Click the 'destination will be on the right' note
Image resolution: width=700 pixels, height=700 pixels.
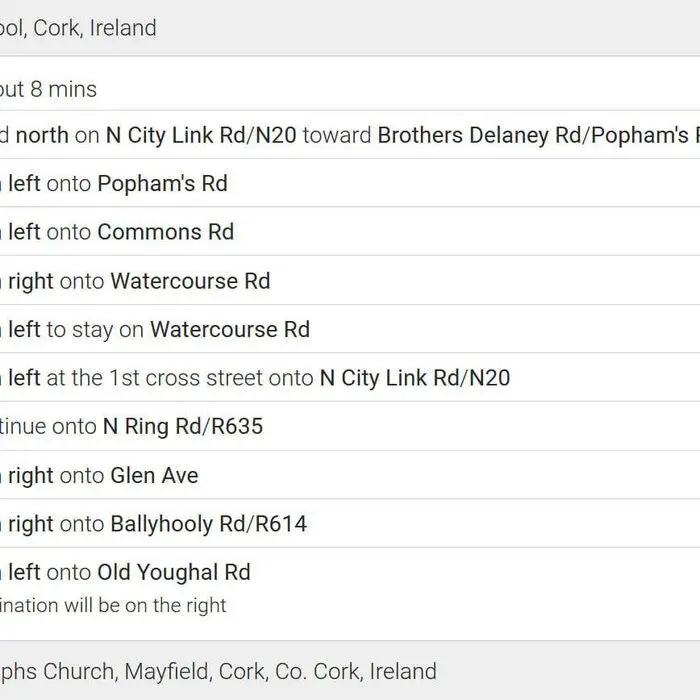point(113,606)
